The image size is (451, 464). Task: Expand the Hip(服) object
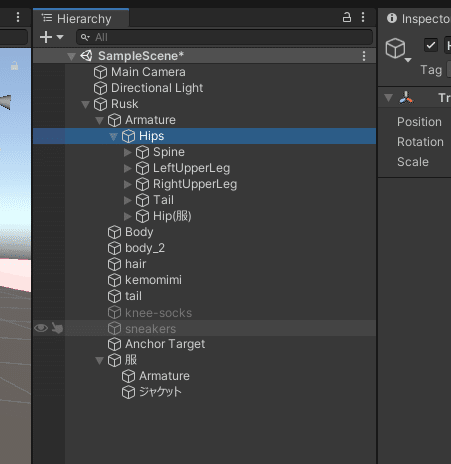click(x=127, y=216)
